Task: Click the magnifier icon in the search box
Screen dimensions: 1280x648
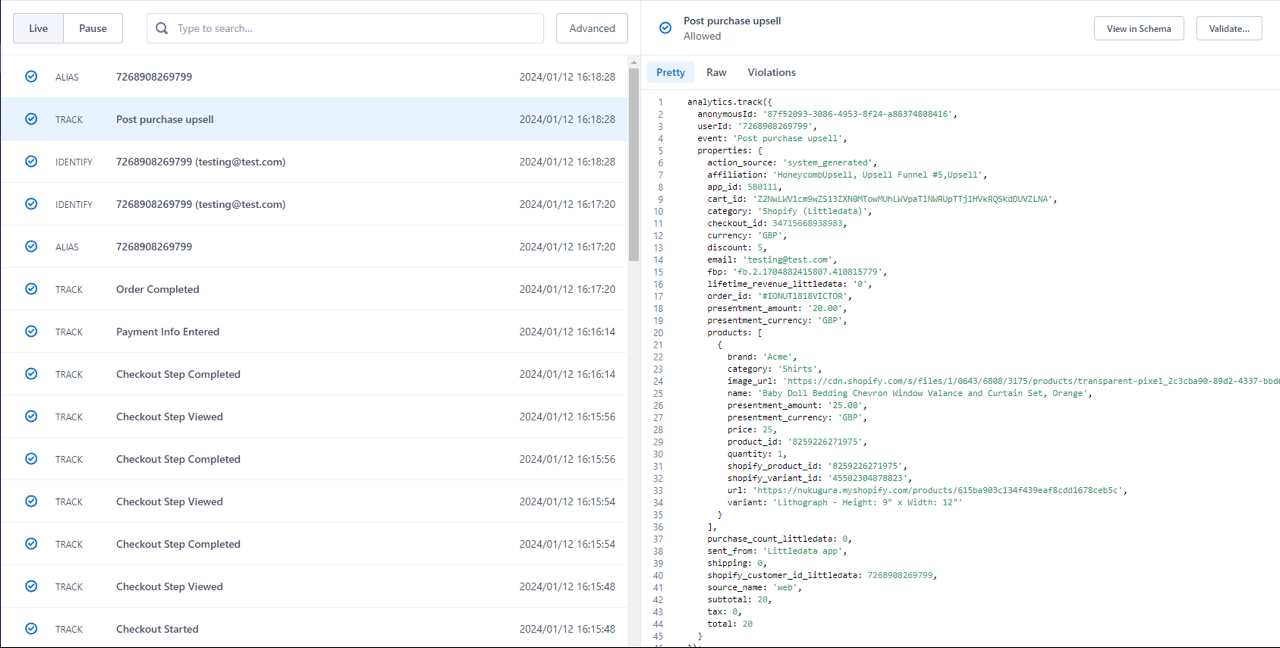Action: 162,28
